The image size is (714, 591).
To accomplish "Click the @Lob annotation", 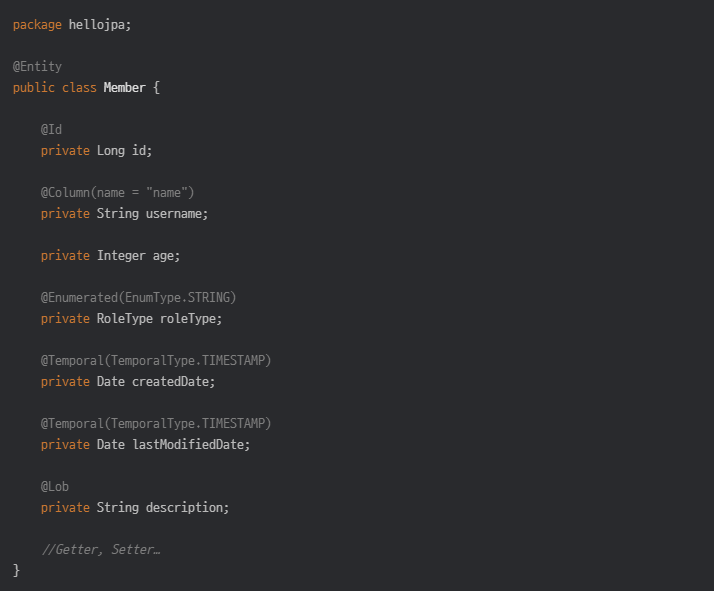I will pyautogui.click(x=55, y=486).
